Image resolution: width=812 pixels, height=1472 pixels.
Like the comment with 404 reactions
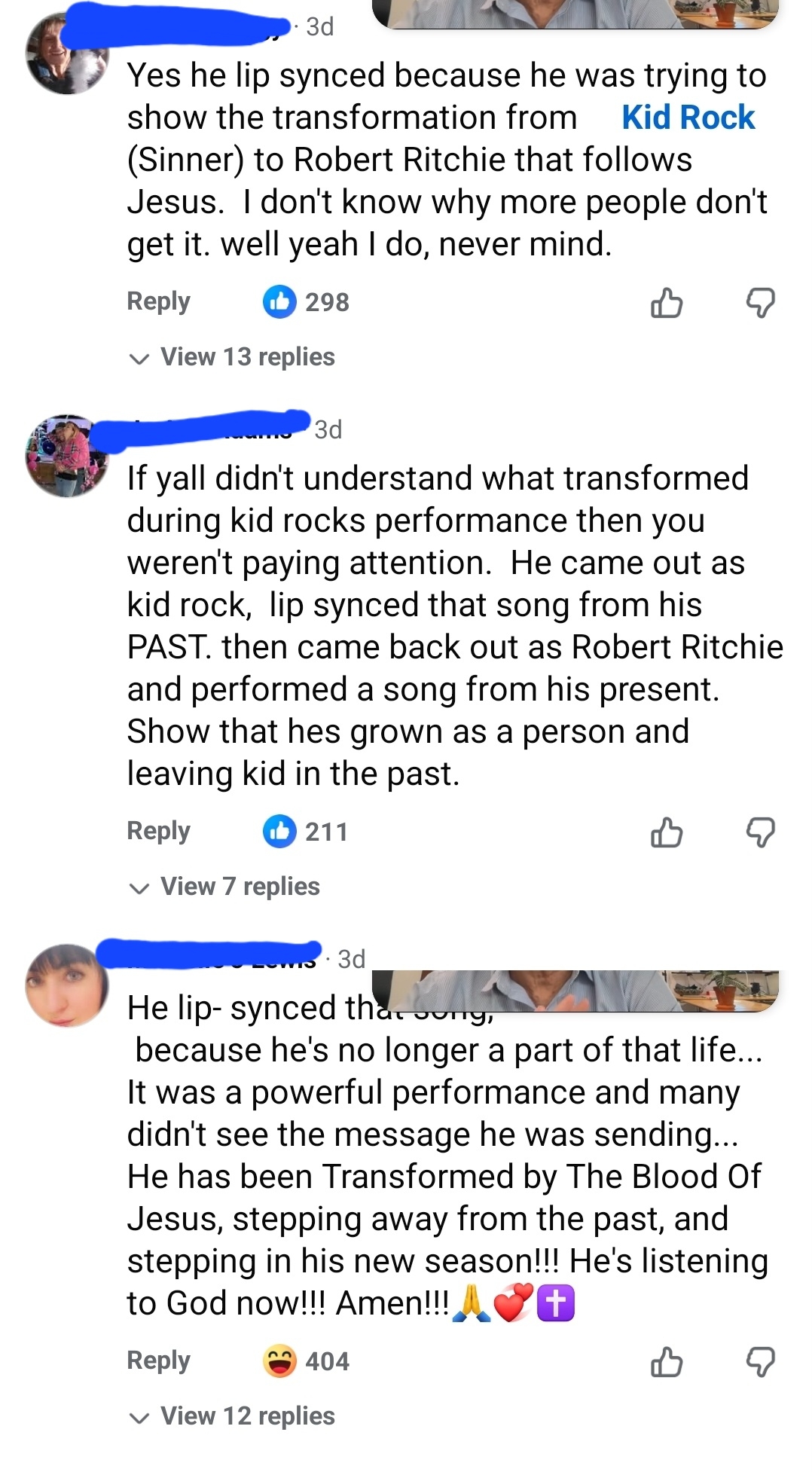point(667,1362)
